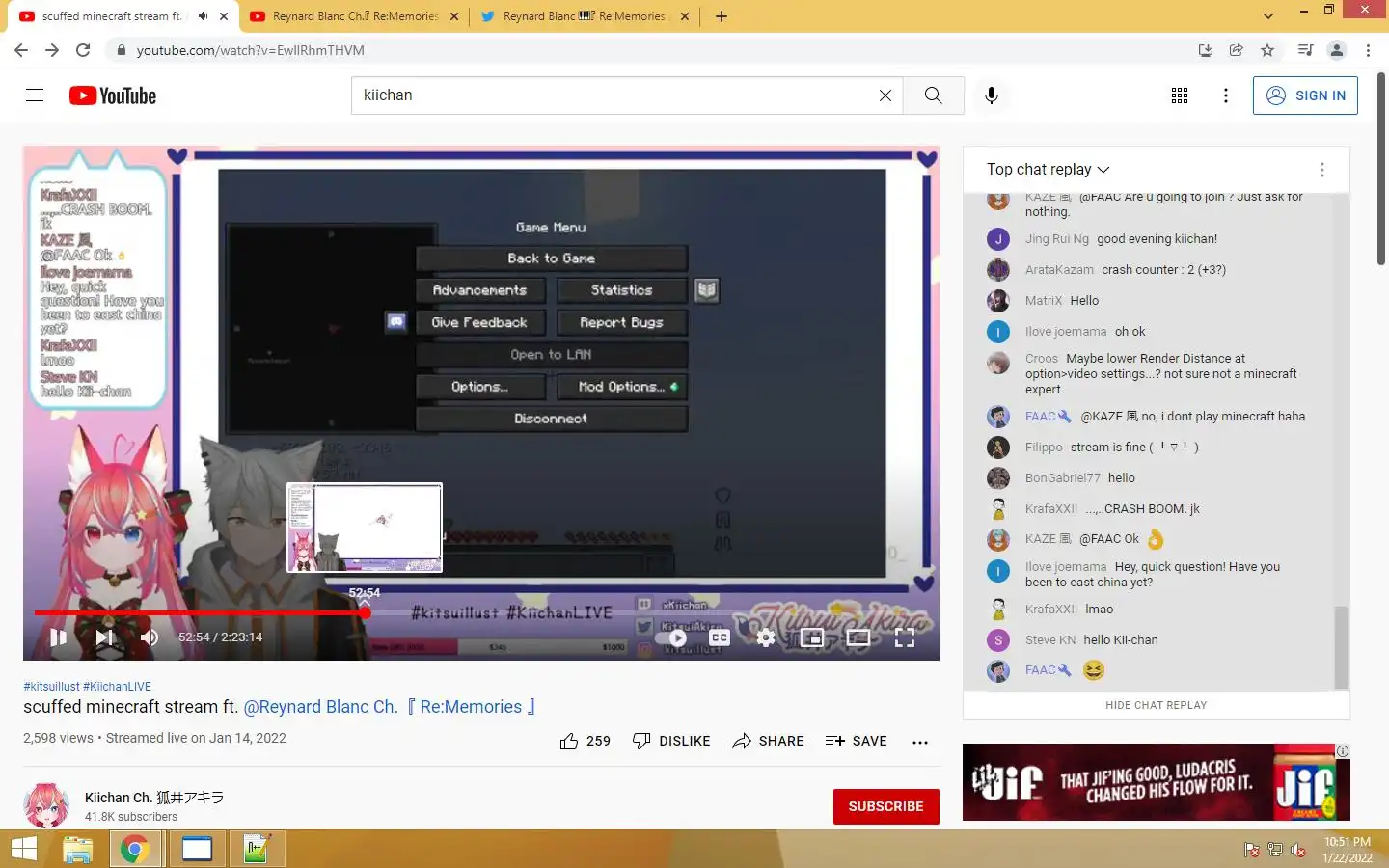Mute the video volume
1389x868 pixels.
pos(149,637)
